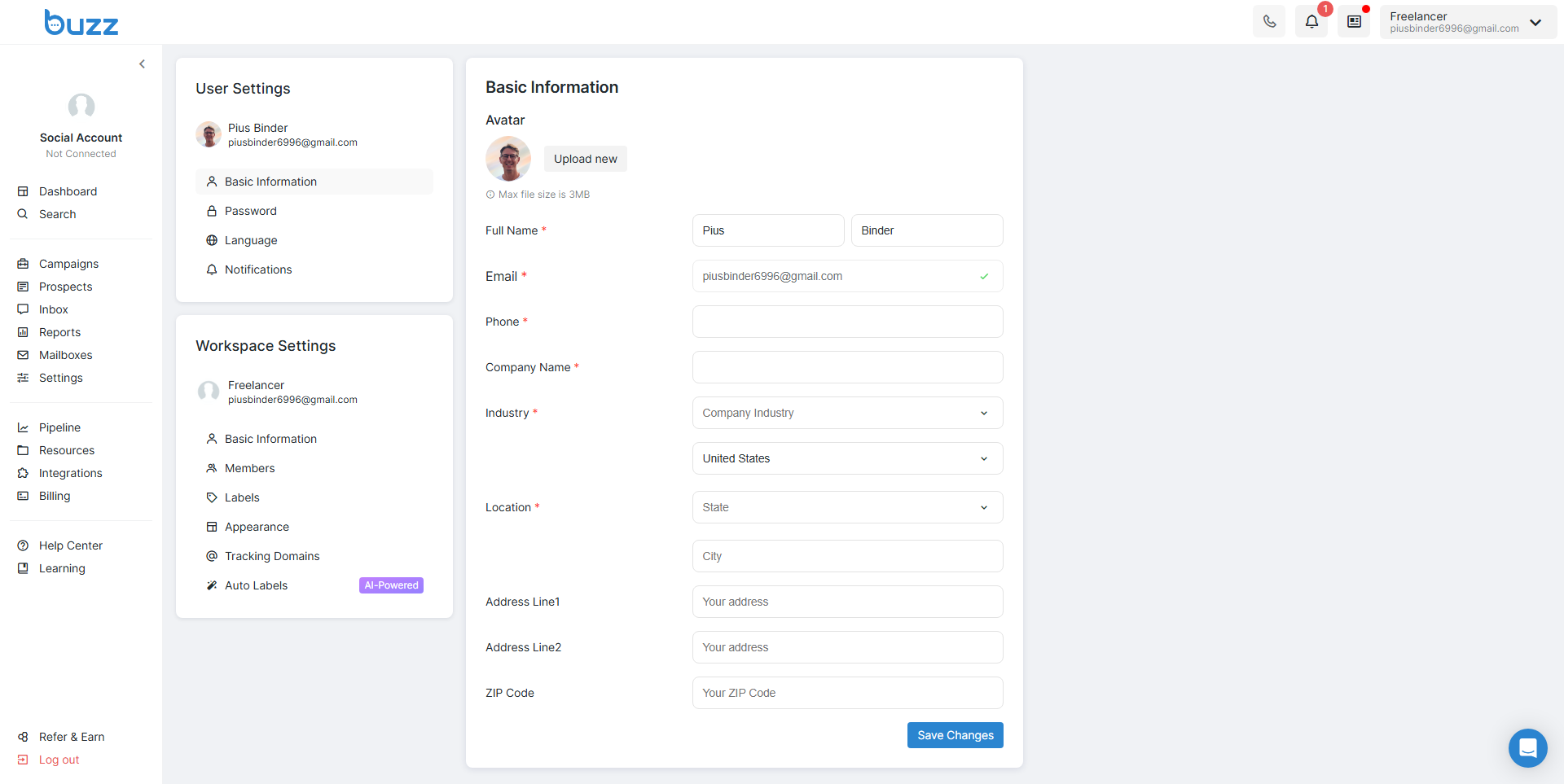
Task: Open the Integrations page
Action: [x=70, y=473]
